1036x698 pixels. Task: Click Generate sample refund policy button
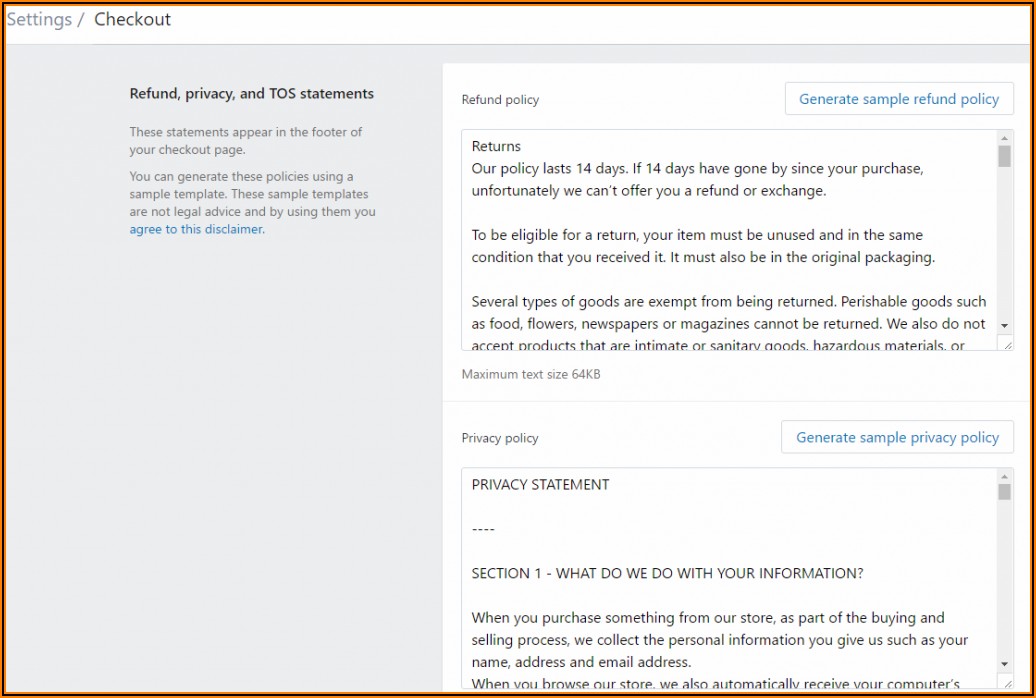click(x=898, y=99)
